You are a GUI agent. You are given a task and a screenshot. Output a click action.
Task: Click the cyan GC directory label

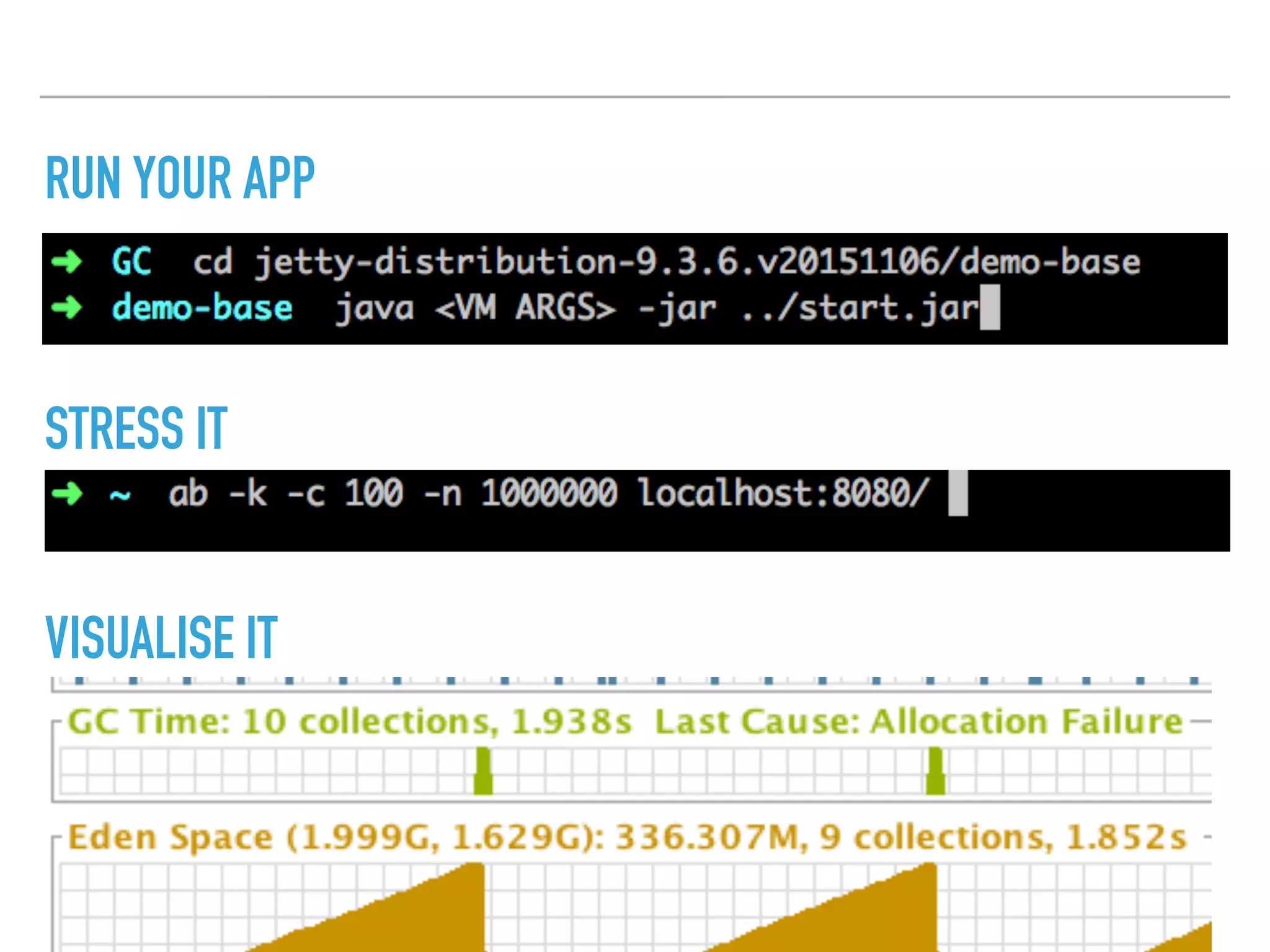tap(131, 262)
